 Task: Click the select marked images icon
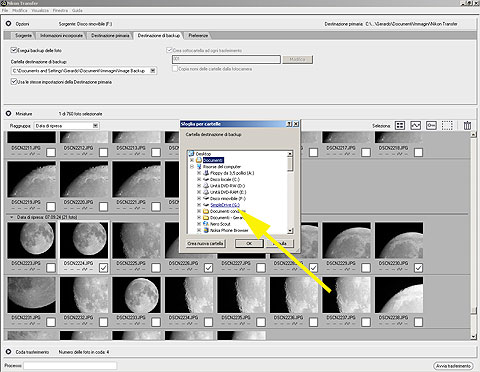(415, 126)
